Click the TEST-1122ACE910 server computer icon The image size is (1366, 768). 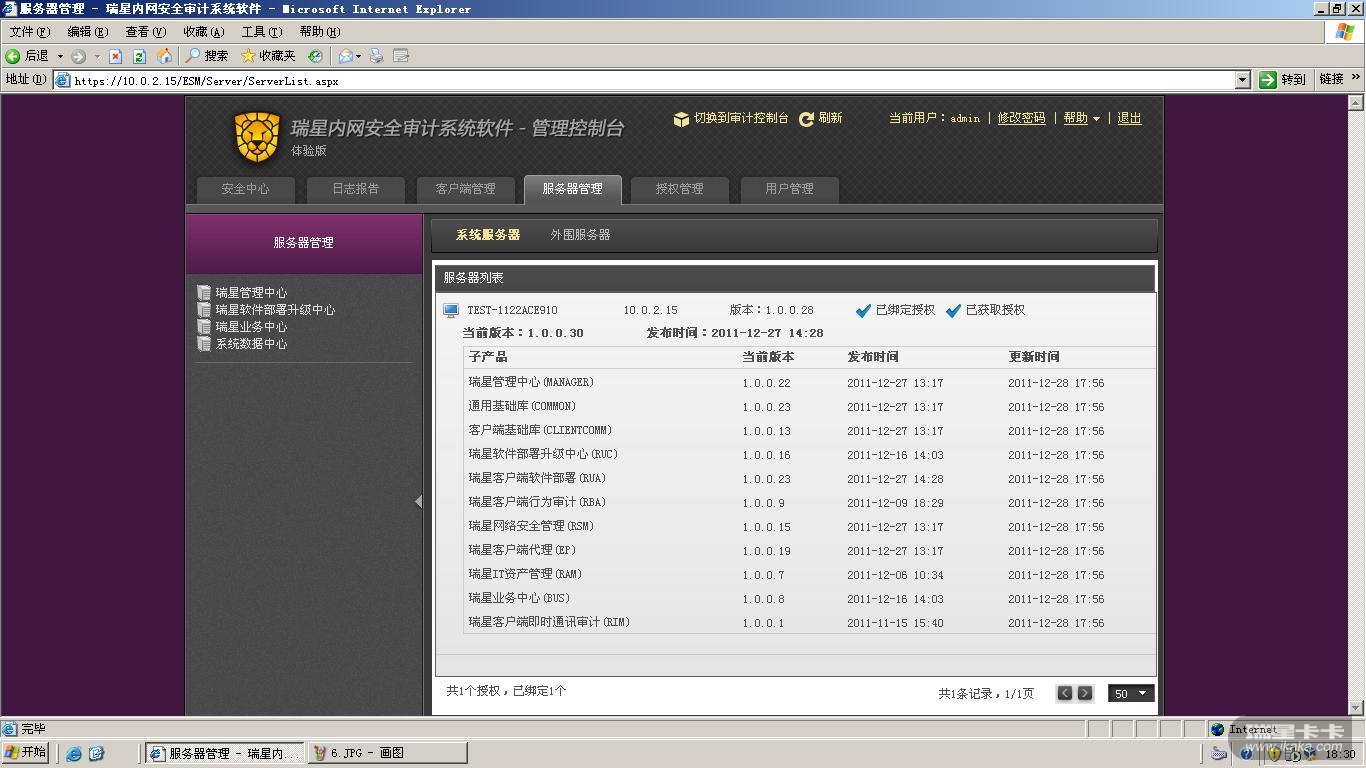click(x=451, y=311)
